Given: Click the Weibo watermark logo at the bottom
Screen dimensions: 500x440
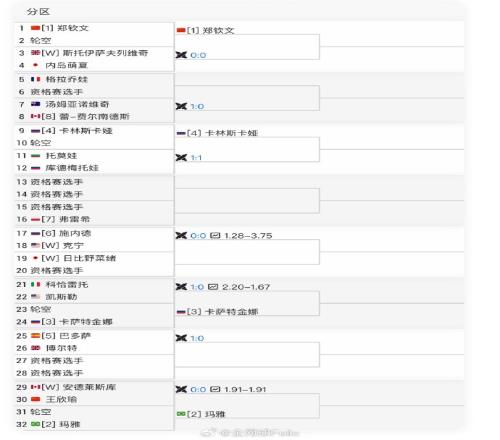Looking at the screenshot, I should [x=210, y=432].
